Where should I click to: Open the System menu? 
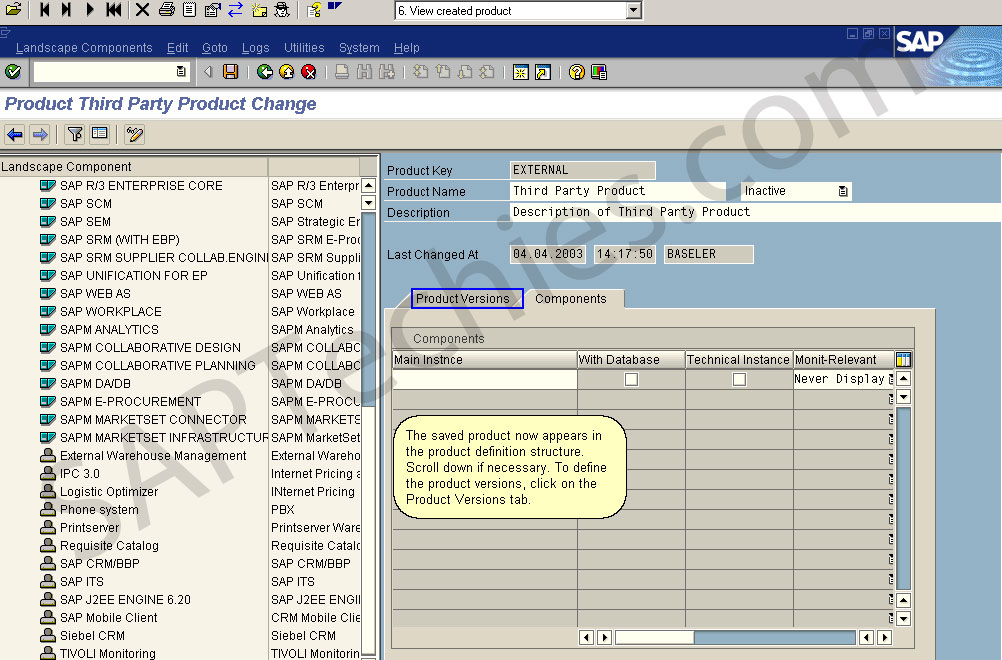click(x=359, y=48)
